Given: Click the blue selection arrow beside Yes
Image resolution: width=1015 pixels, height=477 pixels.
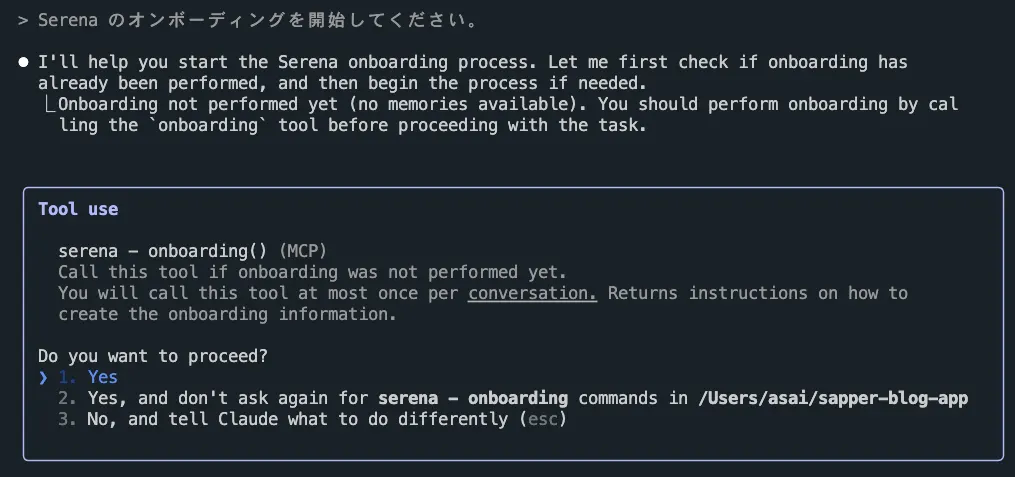Looking at the screenshot, I should (43, 377).
